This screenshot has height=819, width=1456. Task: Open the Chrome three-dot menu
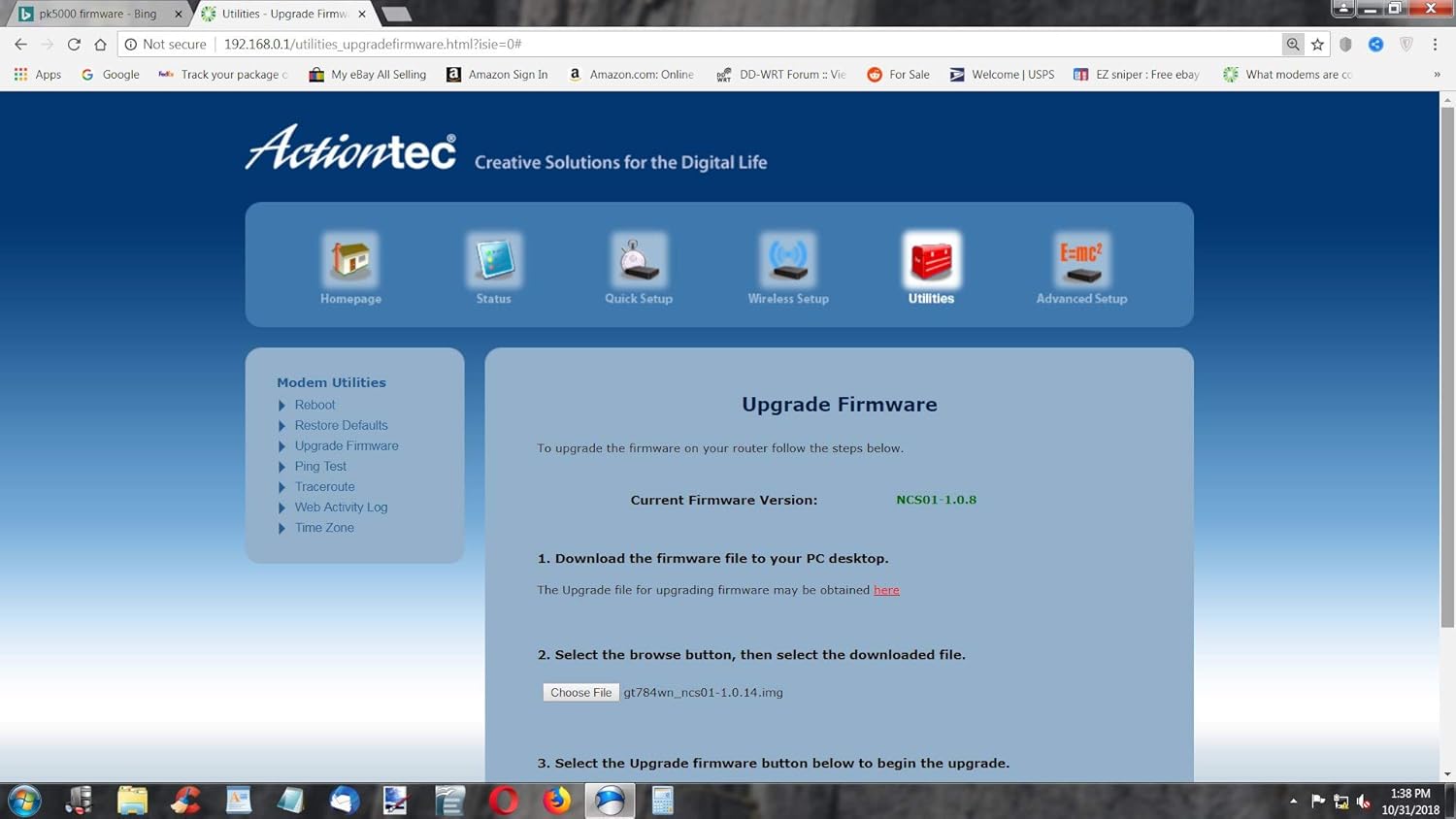coord(1435,44)
